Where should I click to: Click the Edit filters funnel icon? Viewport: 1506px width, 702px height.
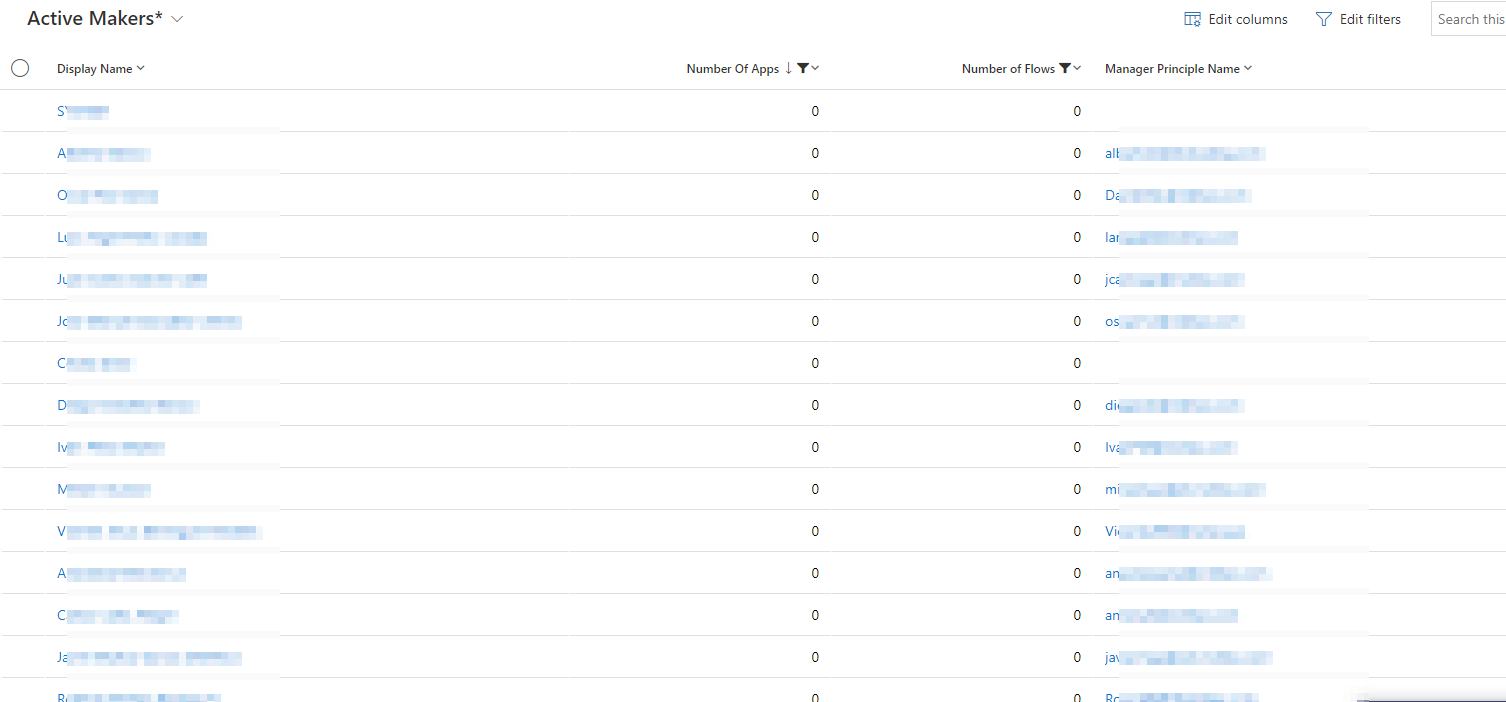point(1322,18)
